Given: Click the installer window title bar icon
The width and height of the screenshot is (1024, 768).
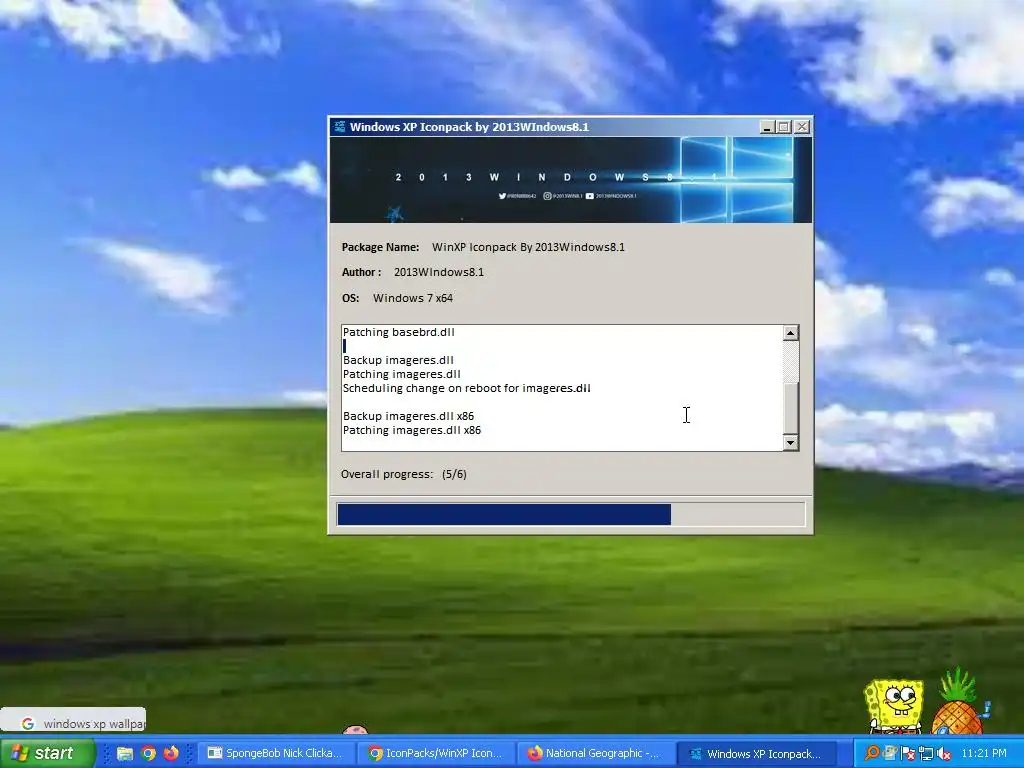Looking at the screenshot, I should click(x=340, y=127).
